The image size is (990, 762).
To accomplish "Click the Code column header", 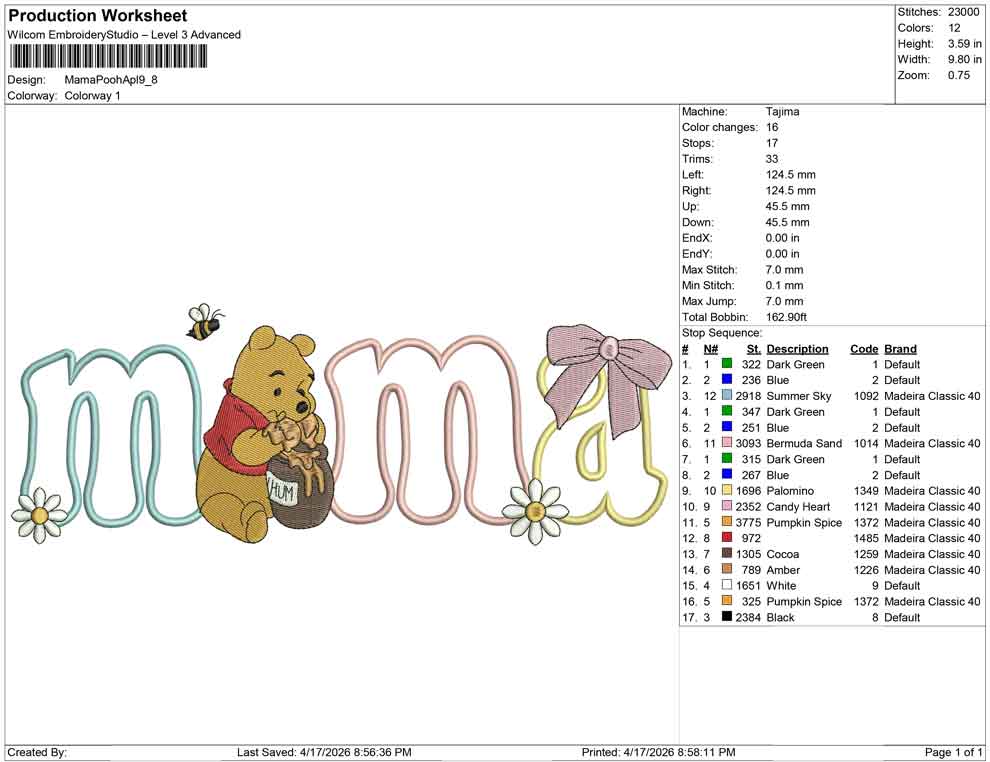I will pyautogui.click(x=864, y=349).
